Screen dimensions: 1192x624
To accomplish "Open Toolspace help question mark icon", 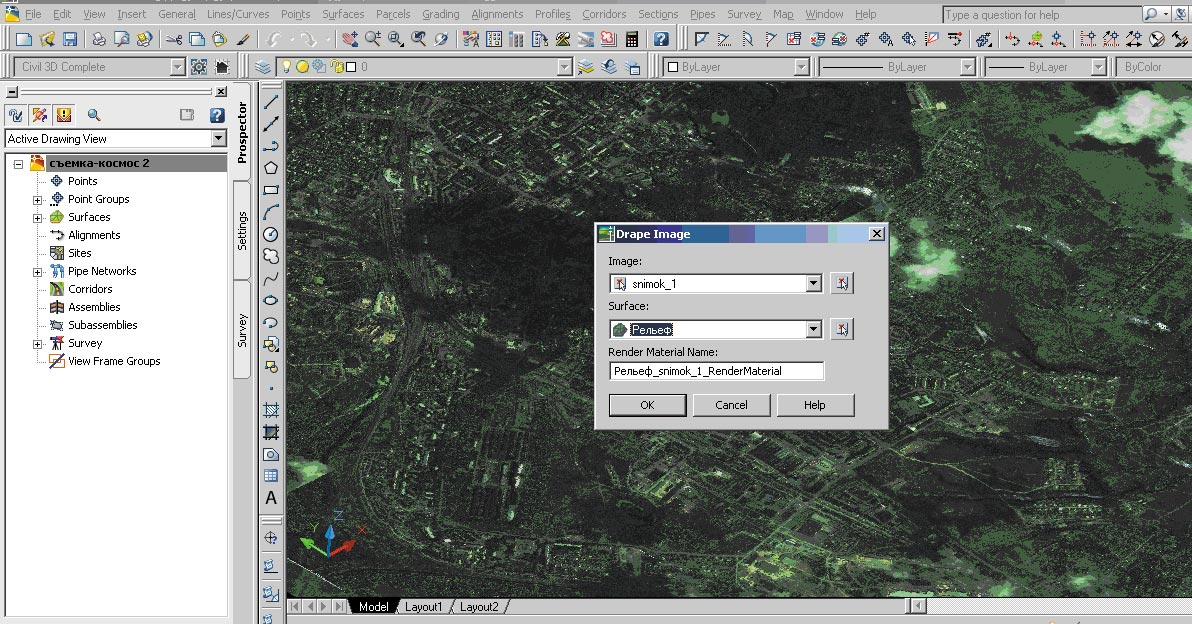I will point(217,115).
